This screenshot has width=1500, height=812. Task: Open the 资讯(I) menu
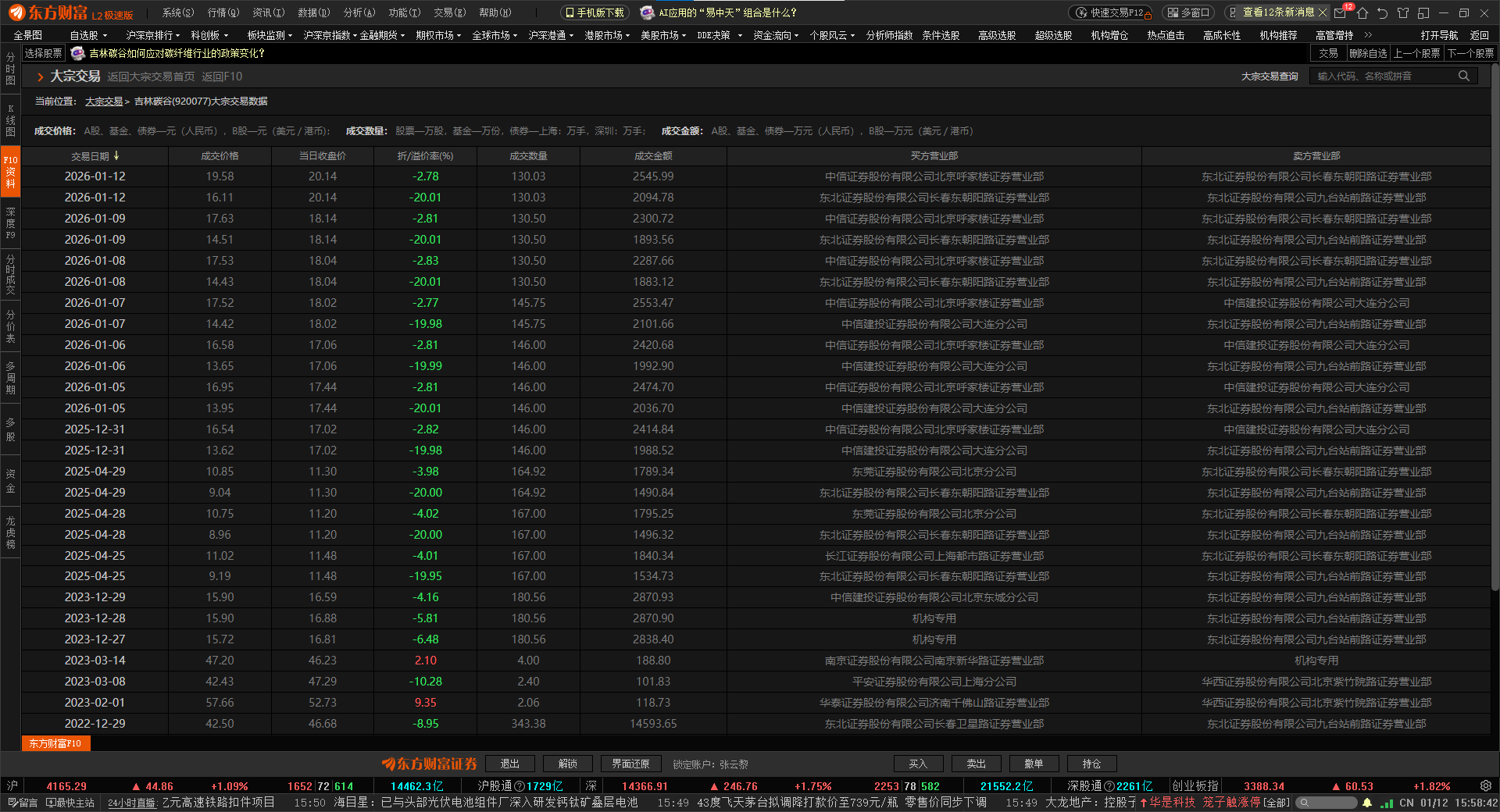(269, 12)
